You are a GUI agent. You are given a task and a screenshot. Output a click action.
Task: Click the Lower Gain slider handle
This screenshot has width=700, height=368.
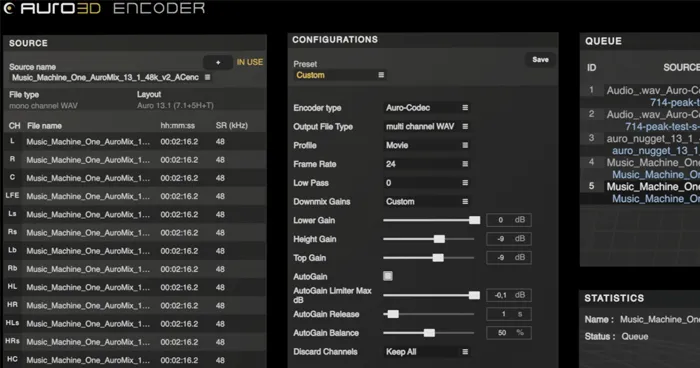coord(475,220)
